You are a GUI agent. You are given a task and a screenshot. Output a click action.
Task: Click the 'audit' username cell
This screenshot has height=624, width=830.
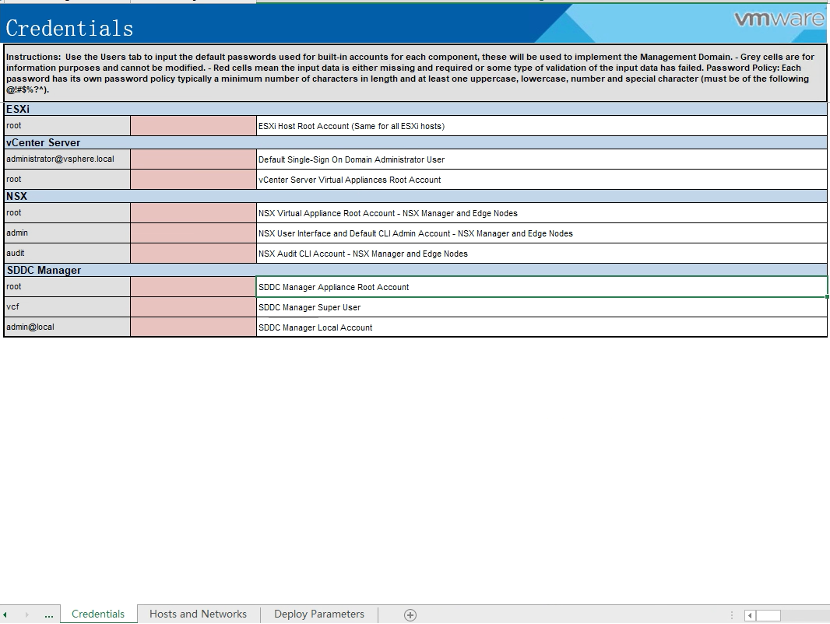click(67, 254)
